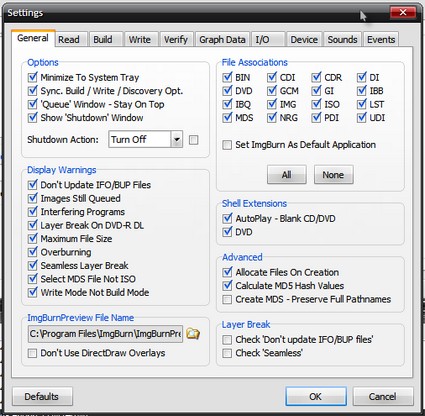The width and height of the screenshot is (425, 416).
Task: Cancel the Settings dialog
Action: 383,396
